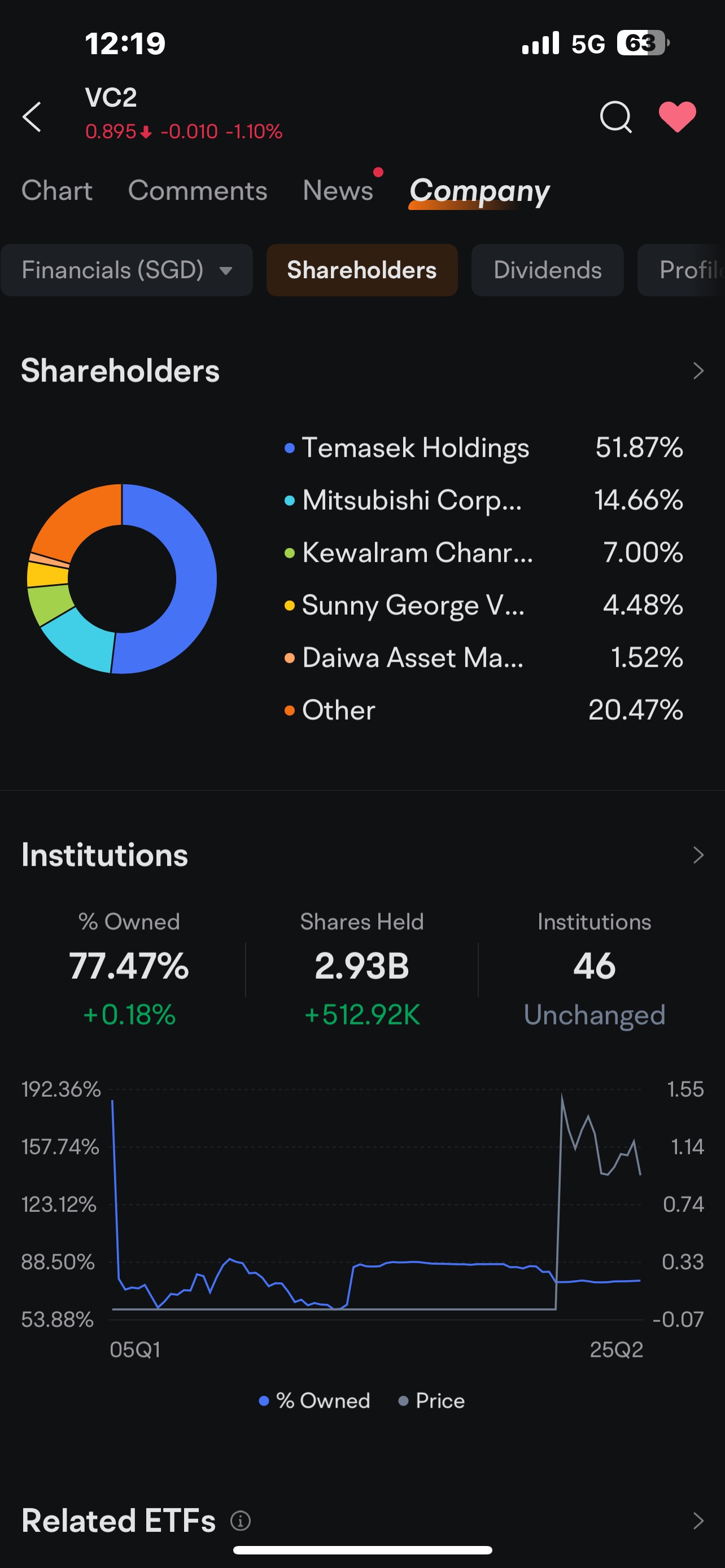Open the Financials (SGD) dropdown
This screenshot has width=725, height=1568.
point(126,270)
